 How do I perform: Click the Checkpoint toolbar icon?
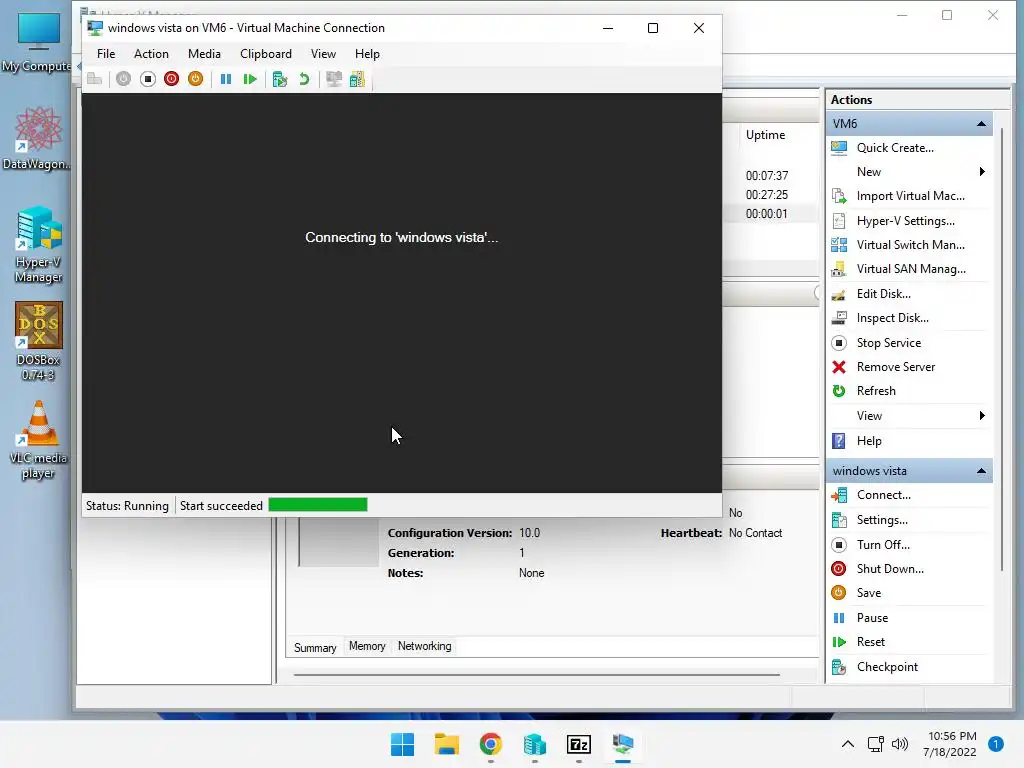(280, 79)
